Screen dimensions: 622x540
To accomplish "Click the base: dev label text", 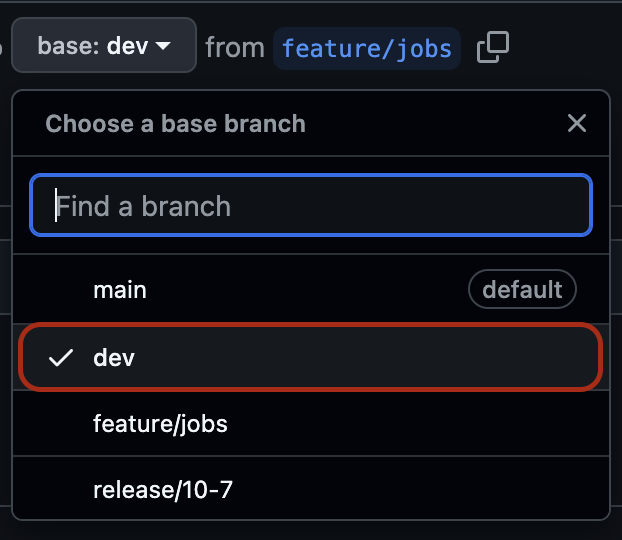I will click(92, 46).
